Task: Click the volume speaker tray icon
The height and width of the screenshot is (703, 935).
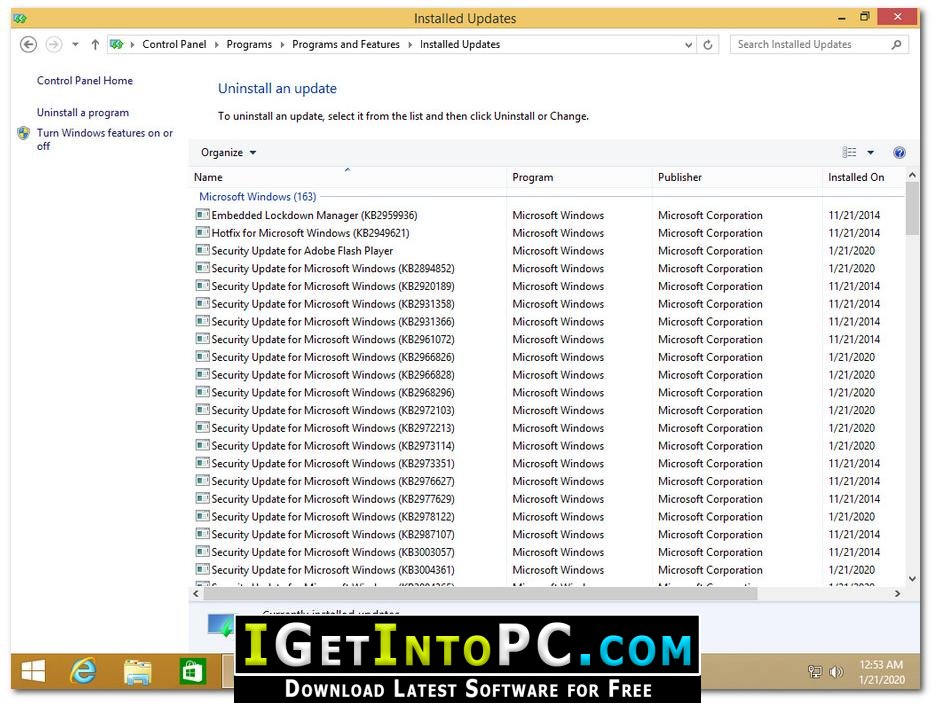Action: (x=836, y=672)
